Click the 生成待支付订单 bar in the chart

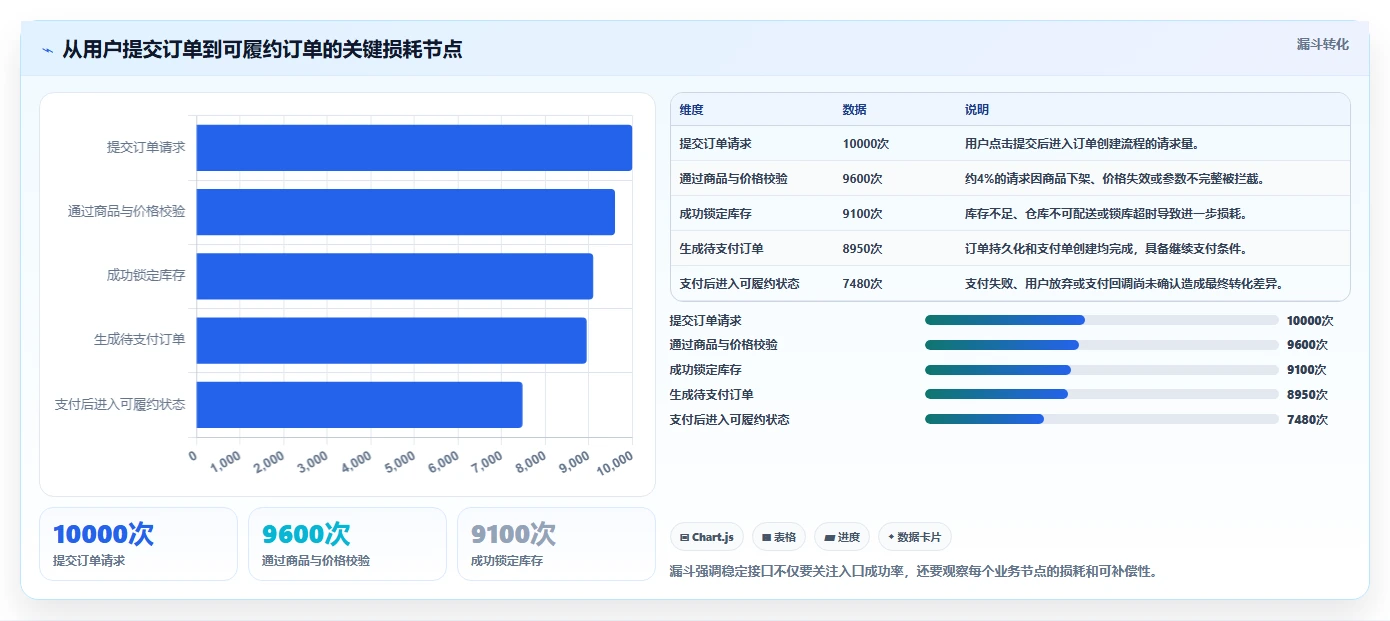tap(391, 340)
